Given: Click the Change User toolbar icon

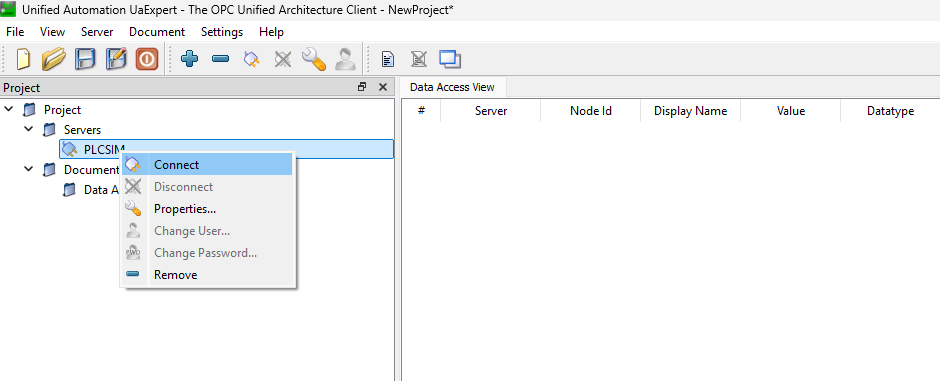Looking at the screenshot, I should pyautogui.click(x=344, y=59).
